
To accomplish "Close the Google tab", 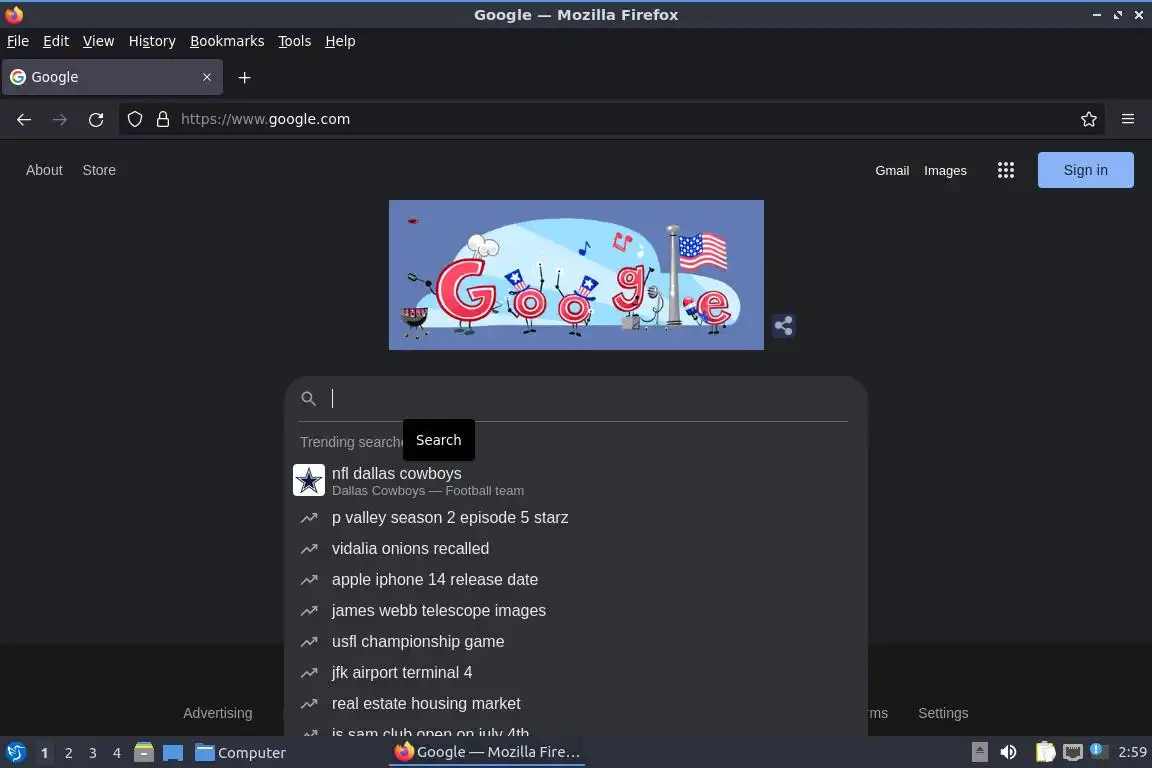I will (207, 77).
